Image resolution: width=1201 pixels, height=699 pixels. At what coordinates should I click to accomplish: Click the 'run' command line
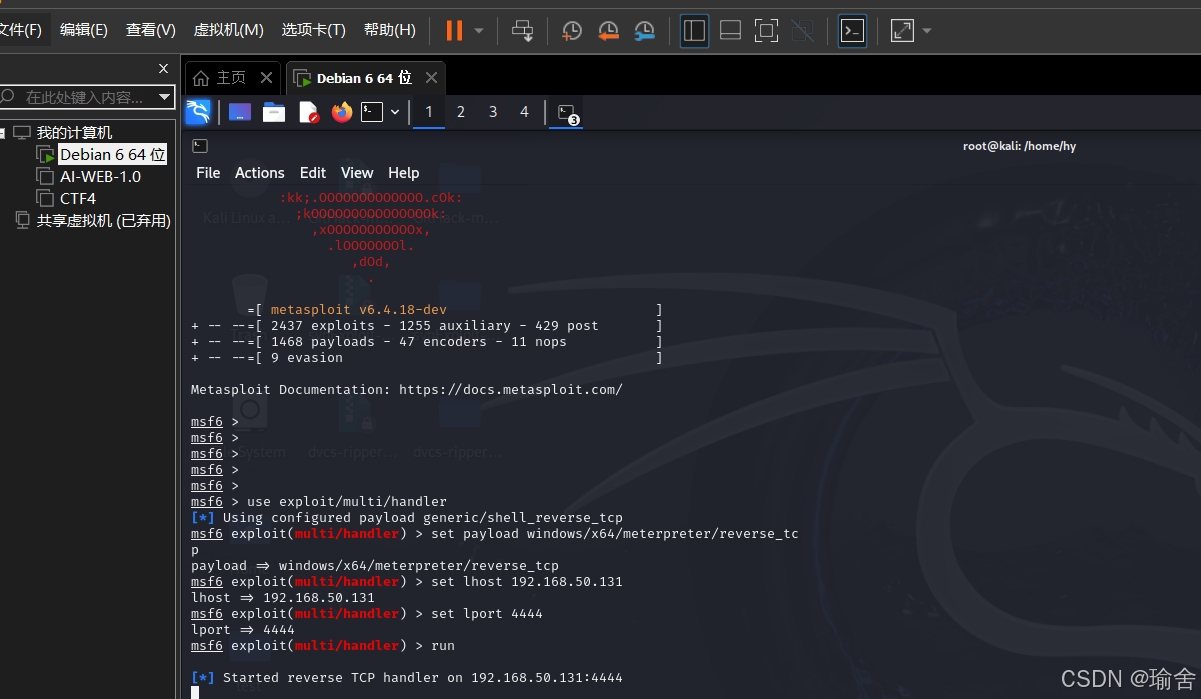(443, 646)
